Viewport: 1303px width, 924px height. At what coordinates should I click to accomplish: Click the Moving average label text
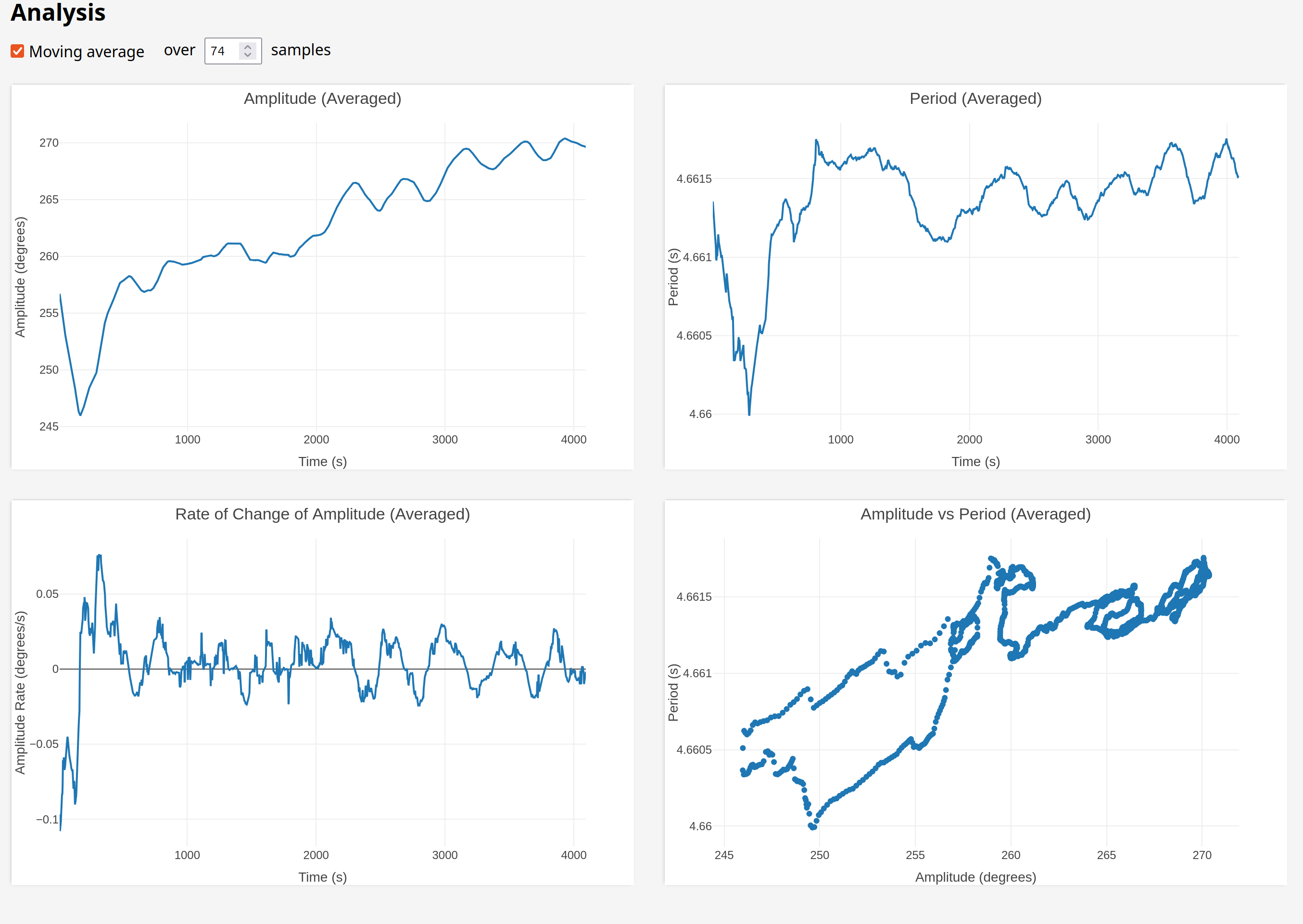click(x=87, y=52)
